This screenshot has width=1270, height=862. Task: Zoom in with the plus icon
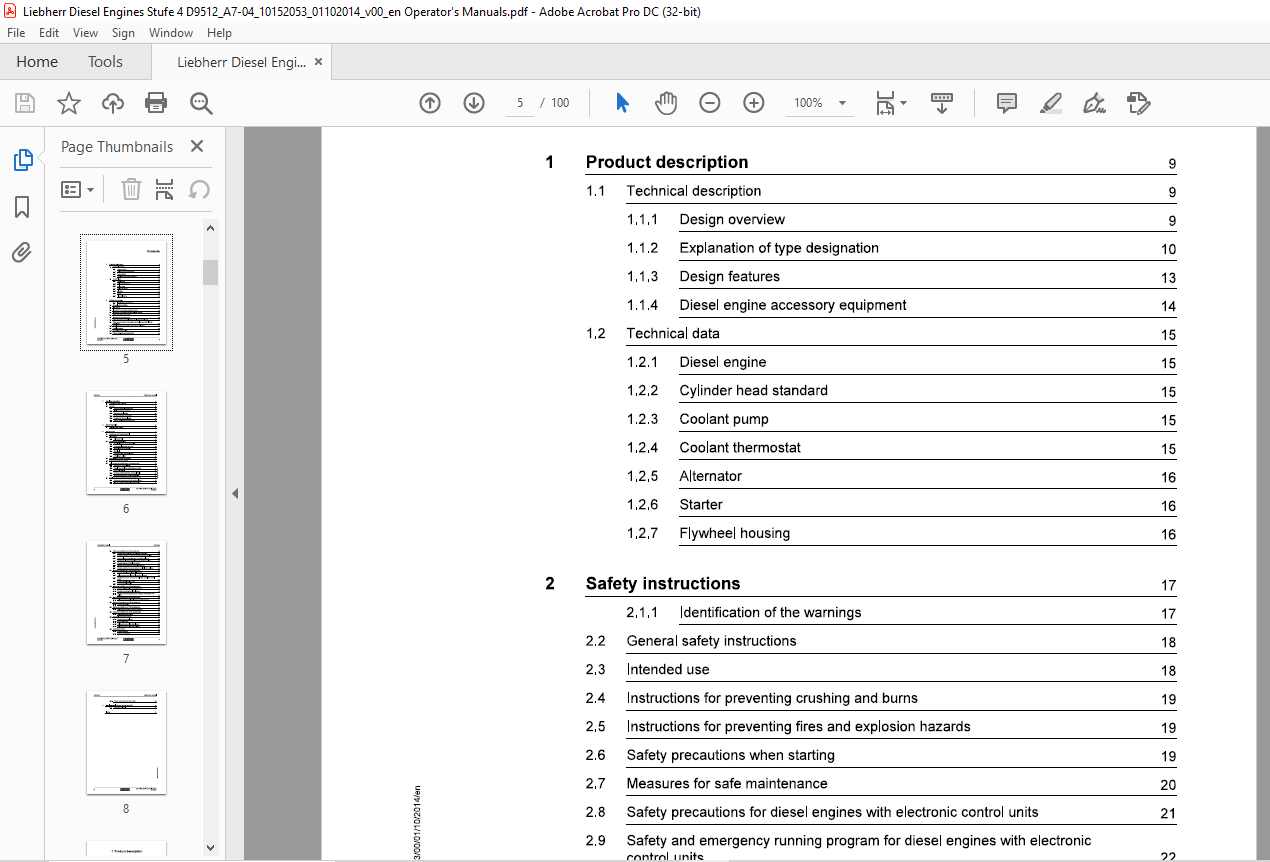pos(754,103)
